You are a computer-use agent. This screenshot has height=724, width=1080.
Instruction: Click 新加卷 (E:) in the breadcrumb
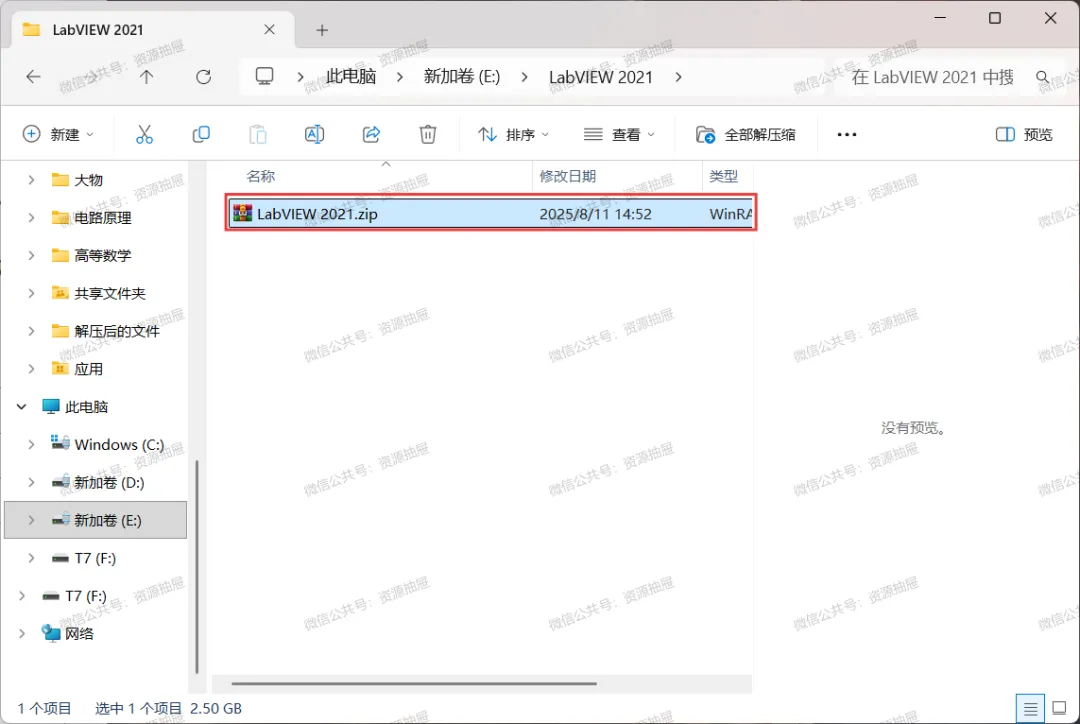(x=462, y=76)
